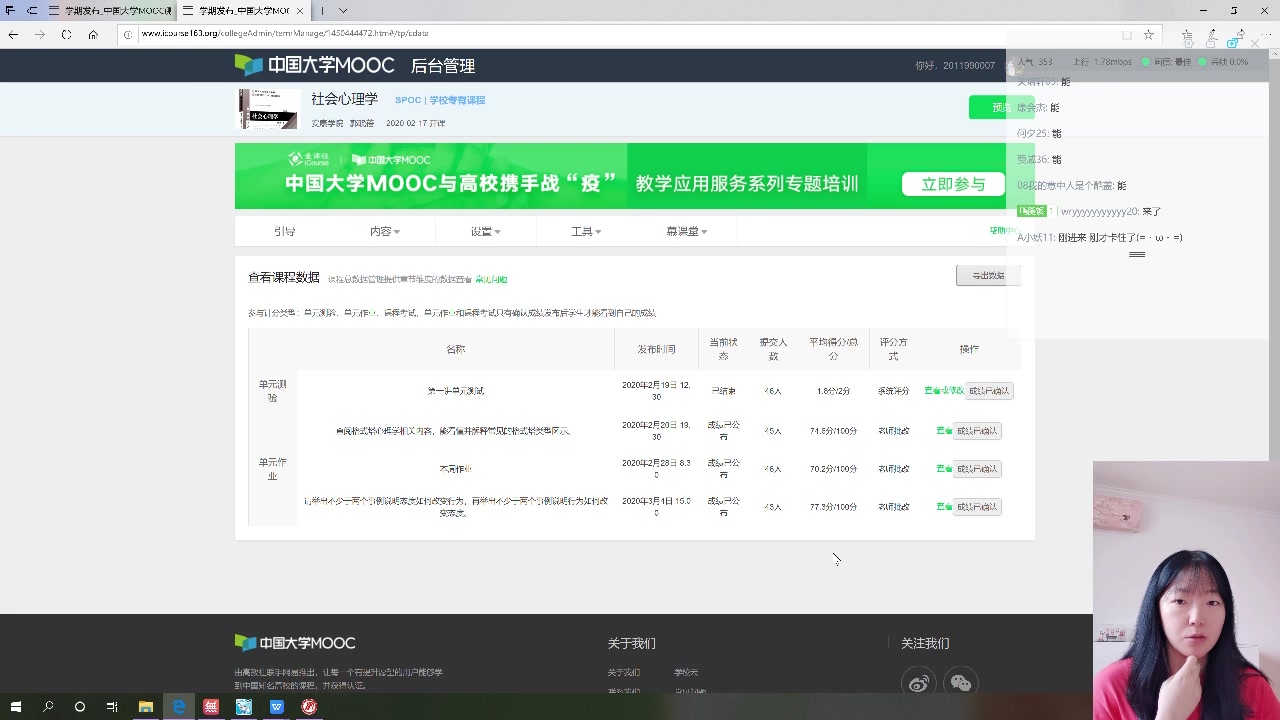Set these tabs aside icon

32,10
